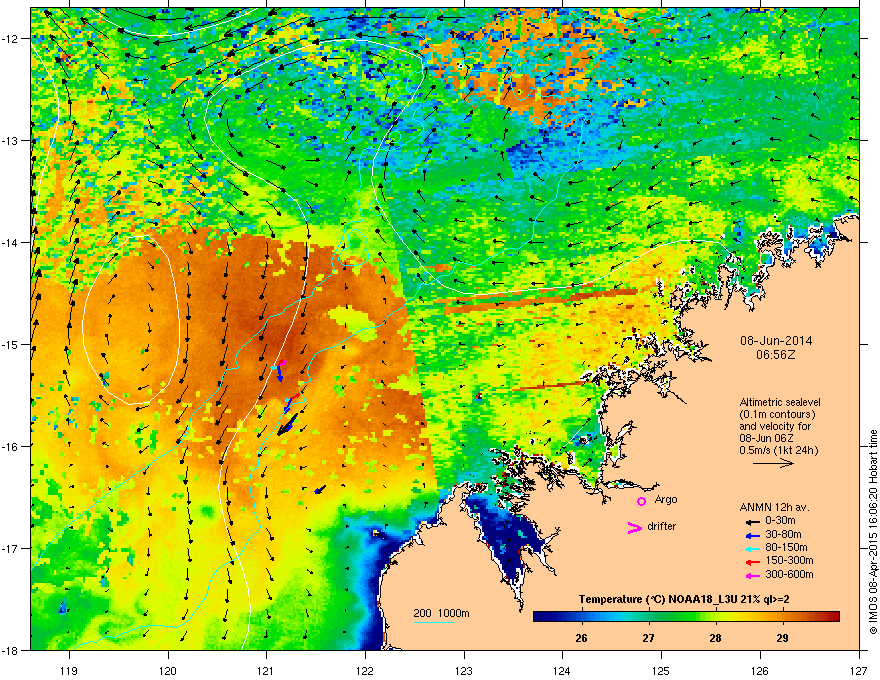
Task: Click the 'Argo' legend label
Action: (x=666, y=499)
